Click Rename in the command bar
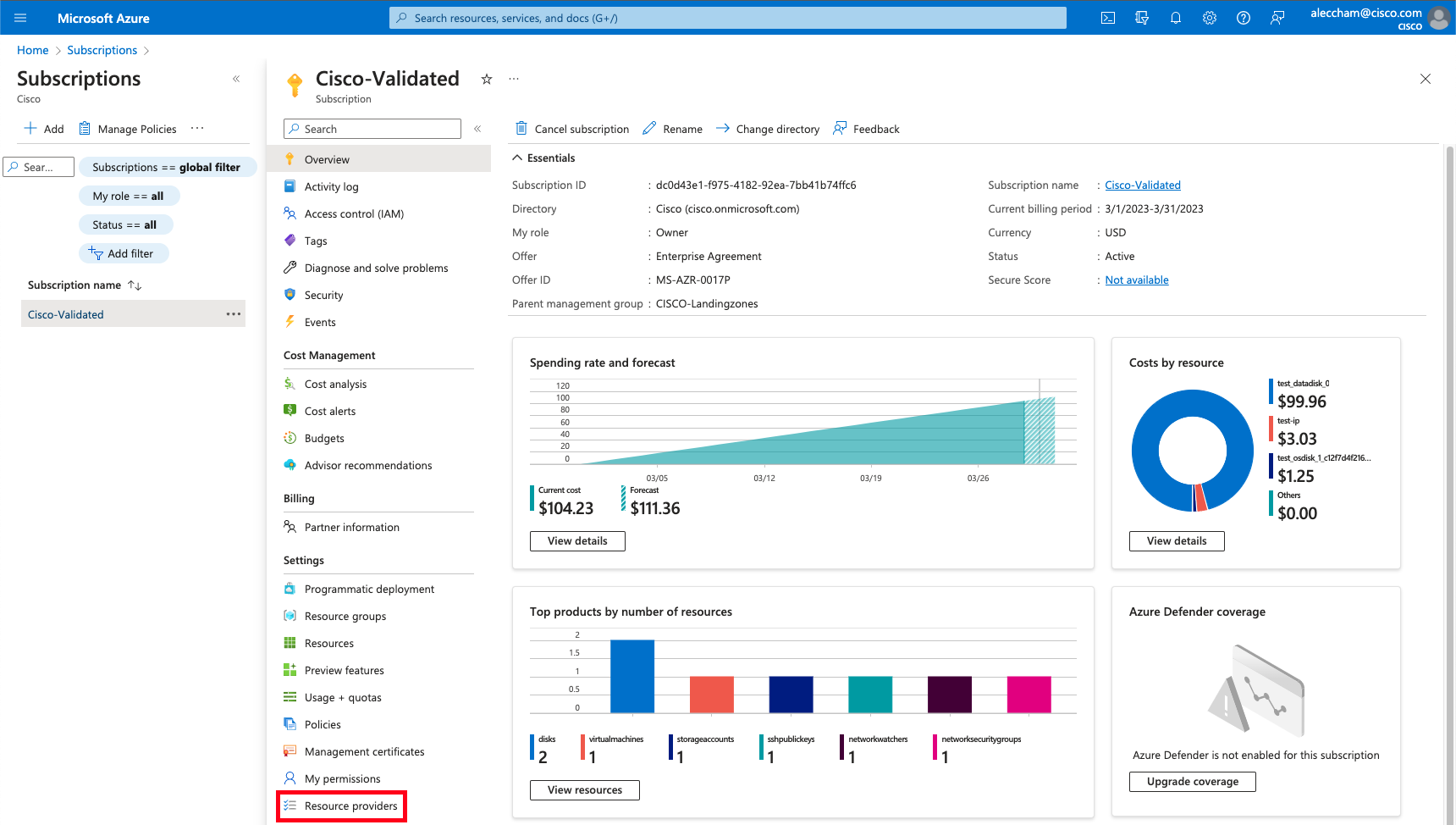 point(673,129)
